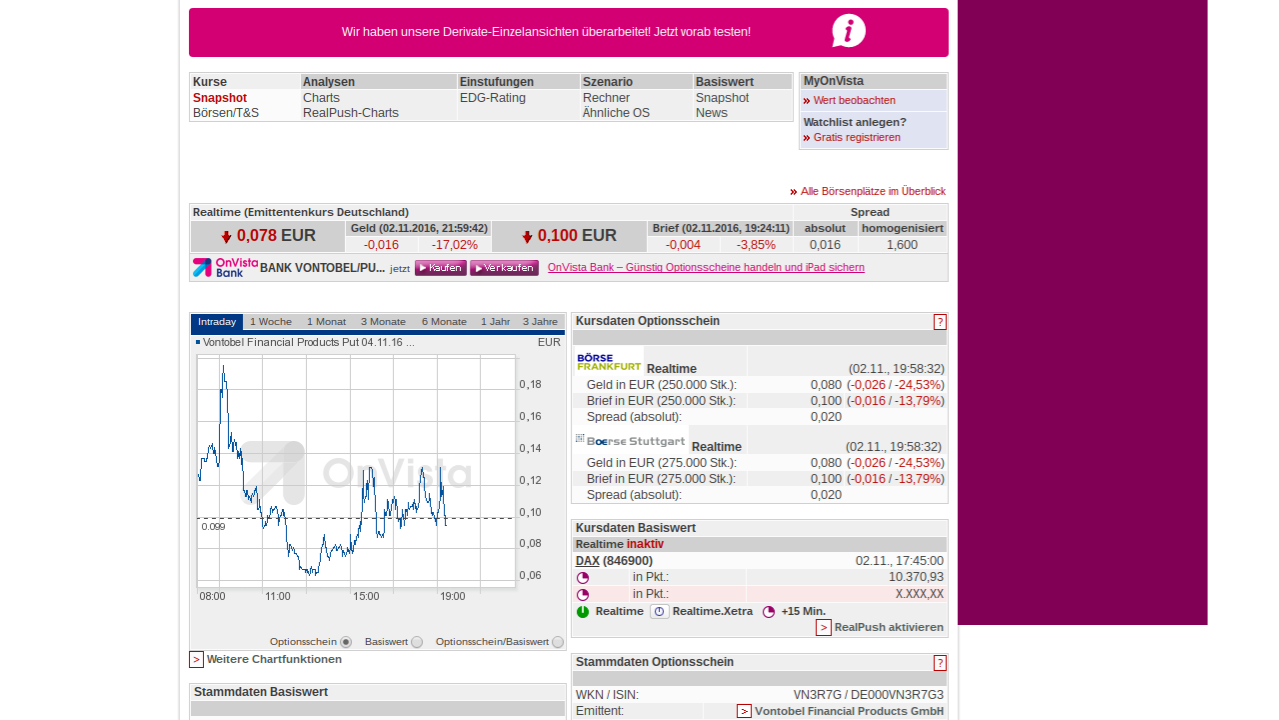
Task: Click the +15 Min. delay icon
Action: 769,612
